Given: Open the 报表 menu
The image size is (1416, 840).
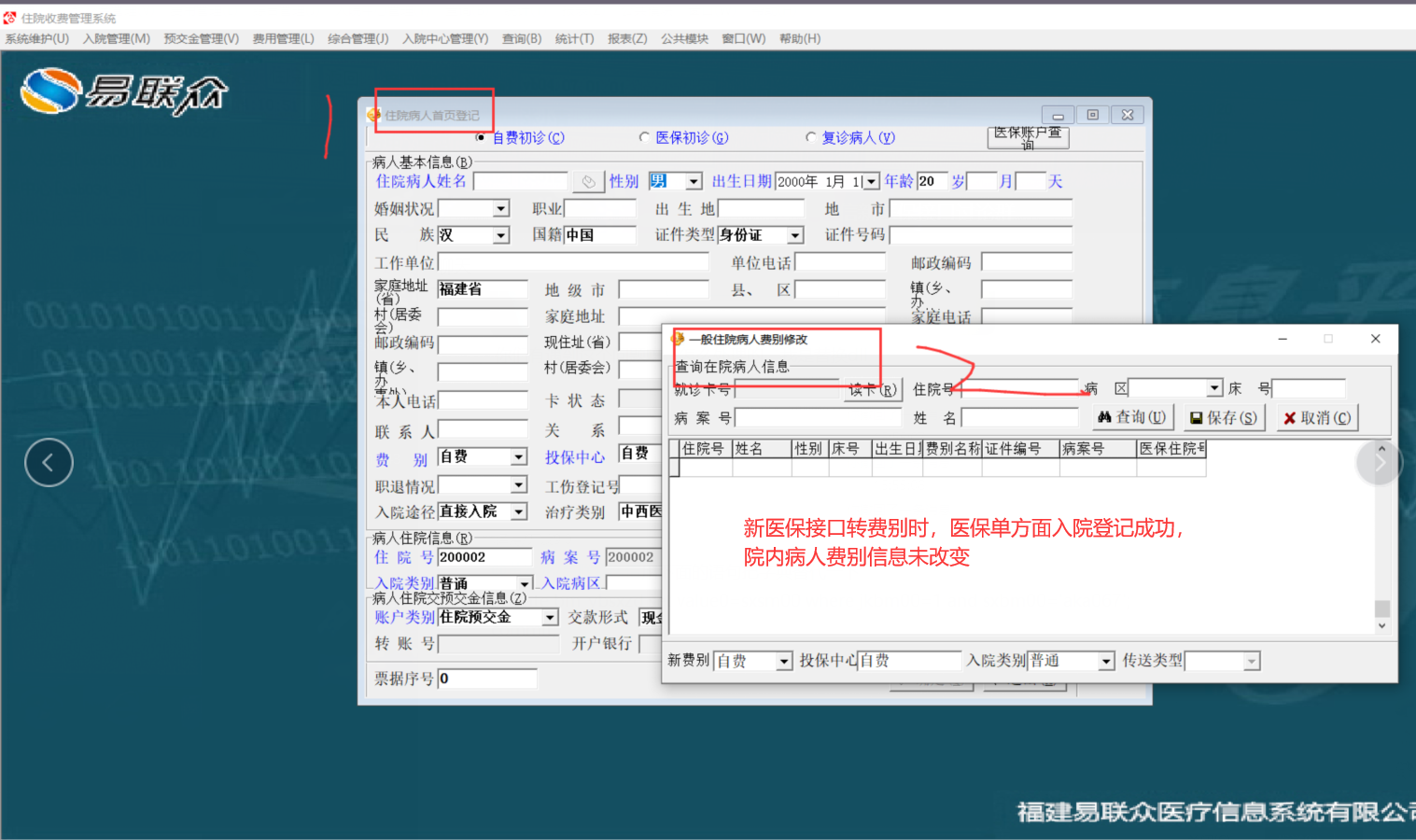Looking at the screenshot, I should pos(627,38).
